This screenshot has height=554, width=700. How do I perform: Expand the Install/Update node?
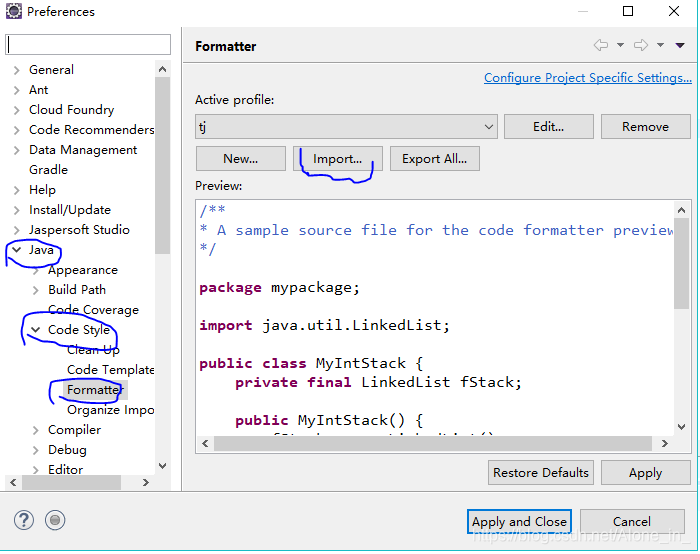tap(17, 210)
